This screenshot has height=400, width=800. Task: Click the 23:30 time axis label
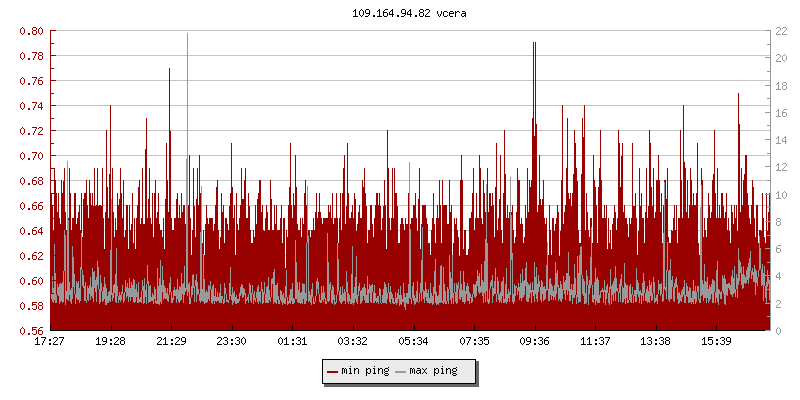tap(231, 342)
